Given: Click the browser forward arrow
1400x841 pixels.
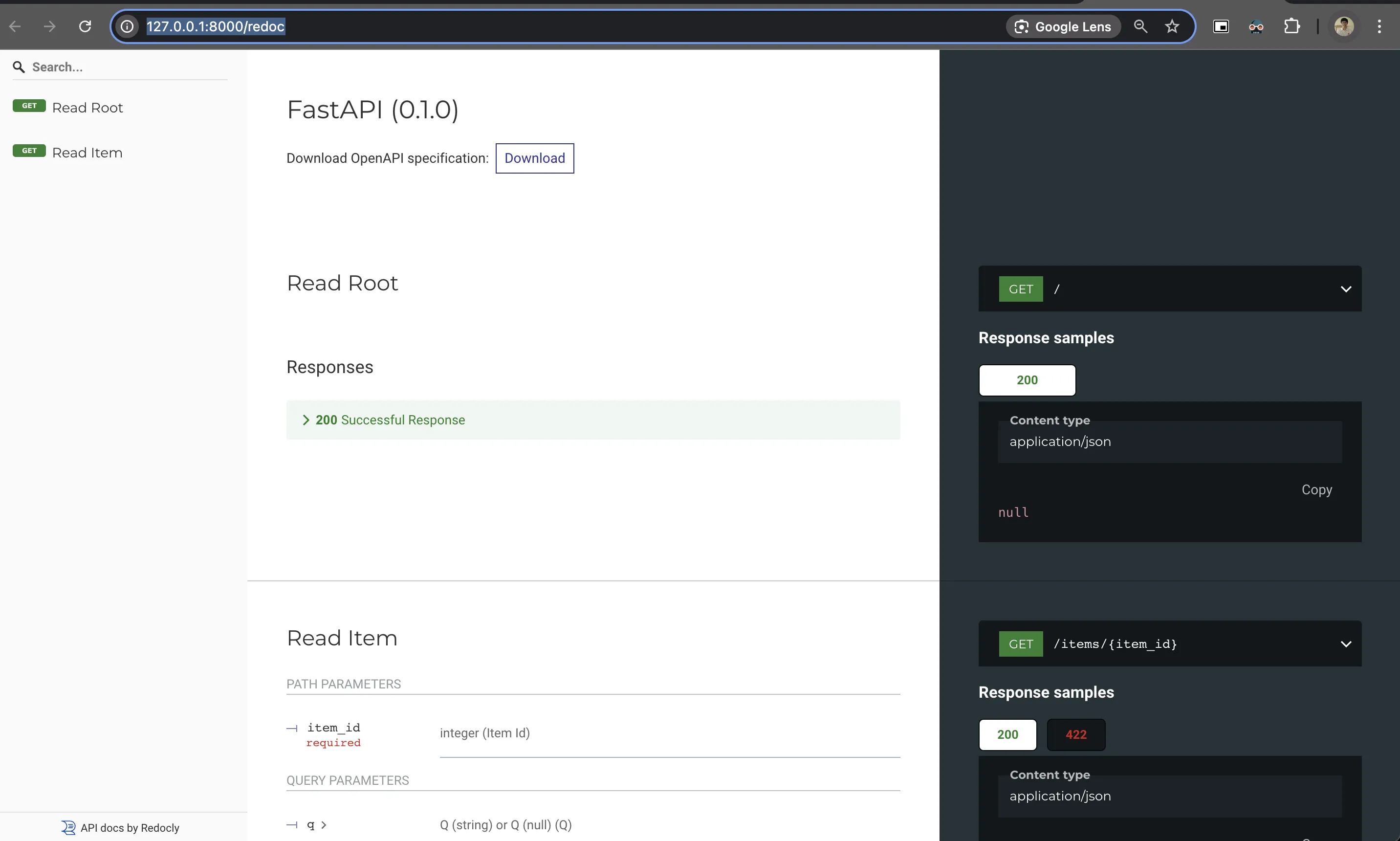Looking at the screenshot, I should coord(50,26).
